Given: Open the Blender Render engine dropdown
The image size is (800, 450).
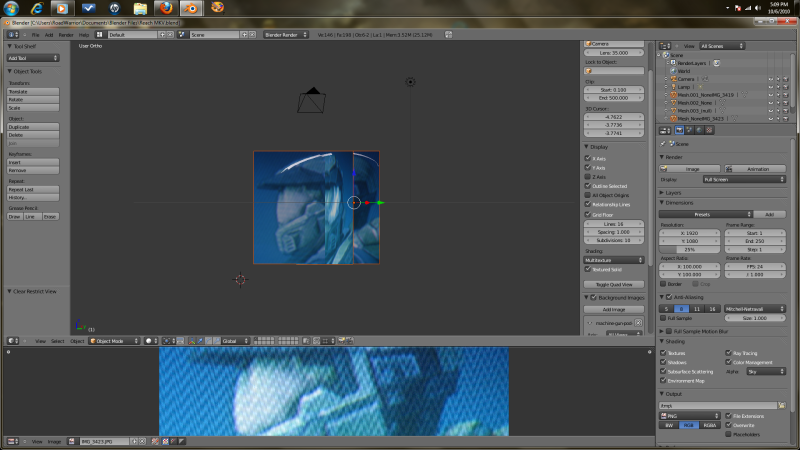Looking at the screenshot, I should (288, 34).
